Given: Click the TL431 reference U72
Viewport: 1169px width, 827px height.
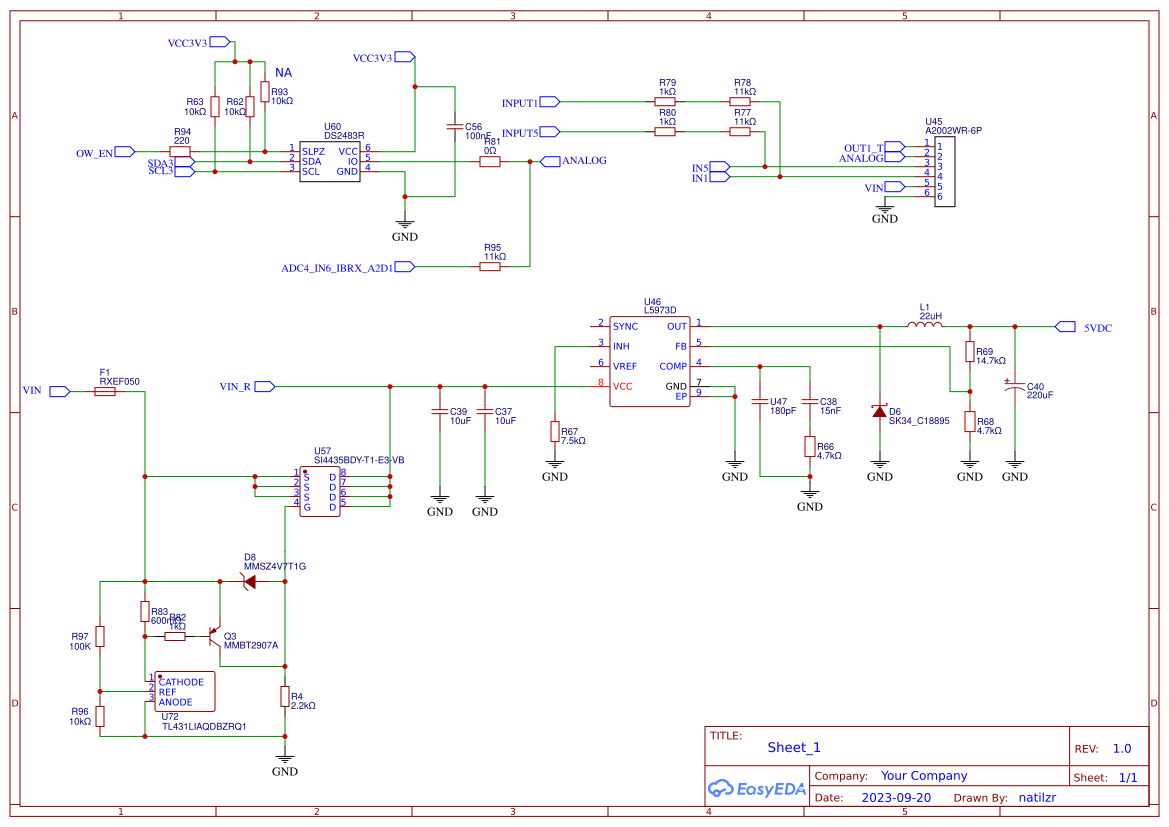Looking at the screenshot, I should [183, 692].
